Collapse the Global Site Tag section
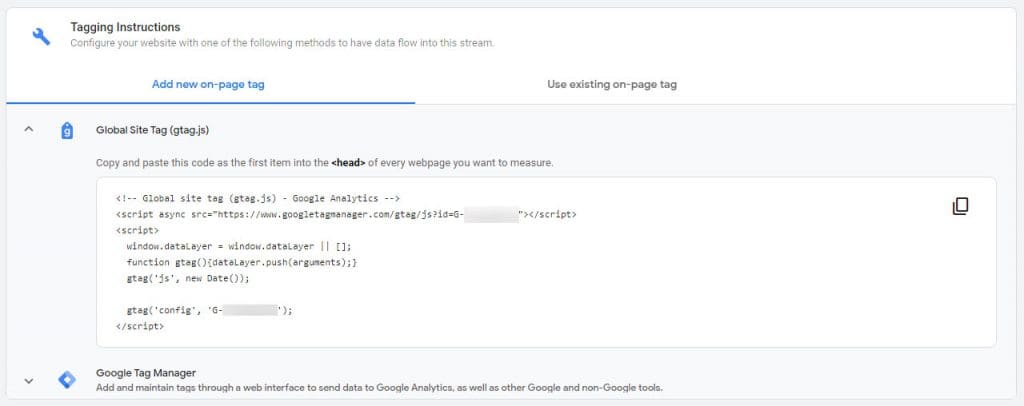This screenshot has height=406, width=1024. pyautogui.click(x=28, y=129)
